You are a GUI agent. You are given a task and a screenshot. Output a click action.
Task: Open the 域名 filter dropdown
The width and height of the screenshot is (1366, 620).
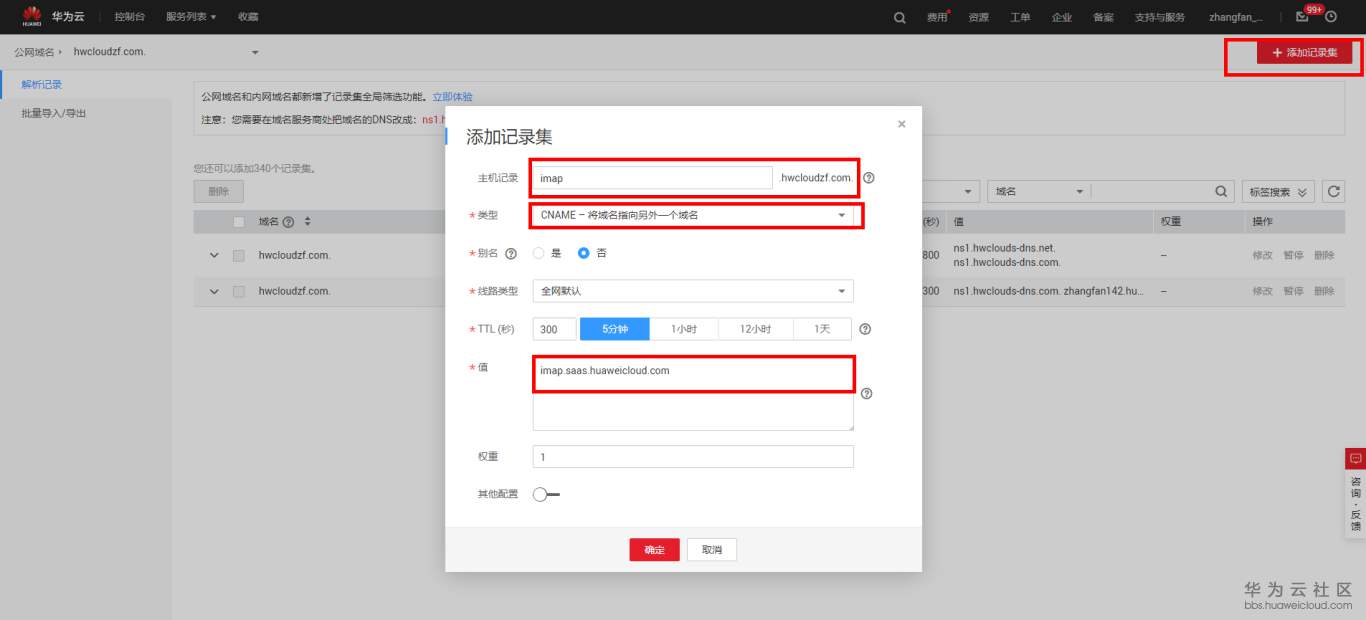[x=1038, y=191]
